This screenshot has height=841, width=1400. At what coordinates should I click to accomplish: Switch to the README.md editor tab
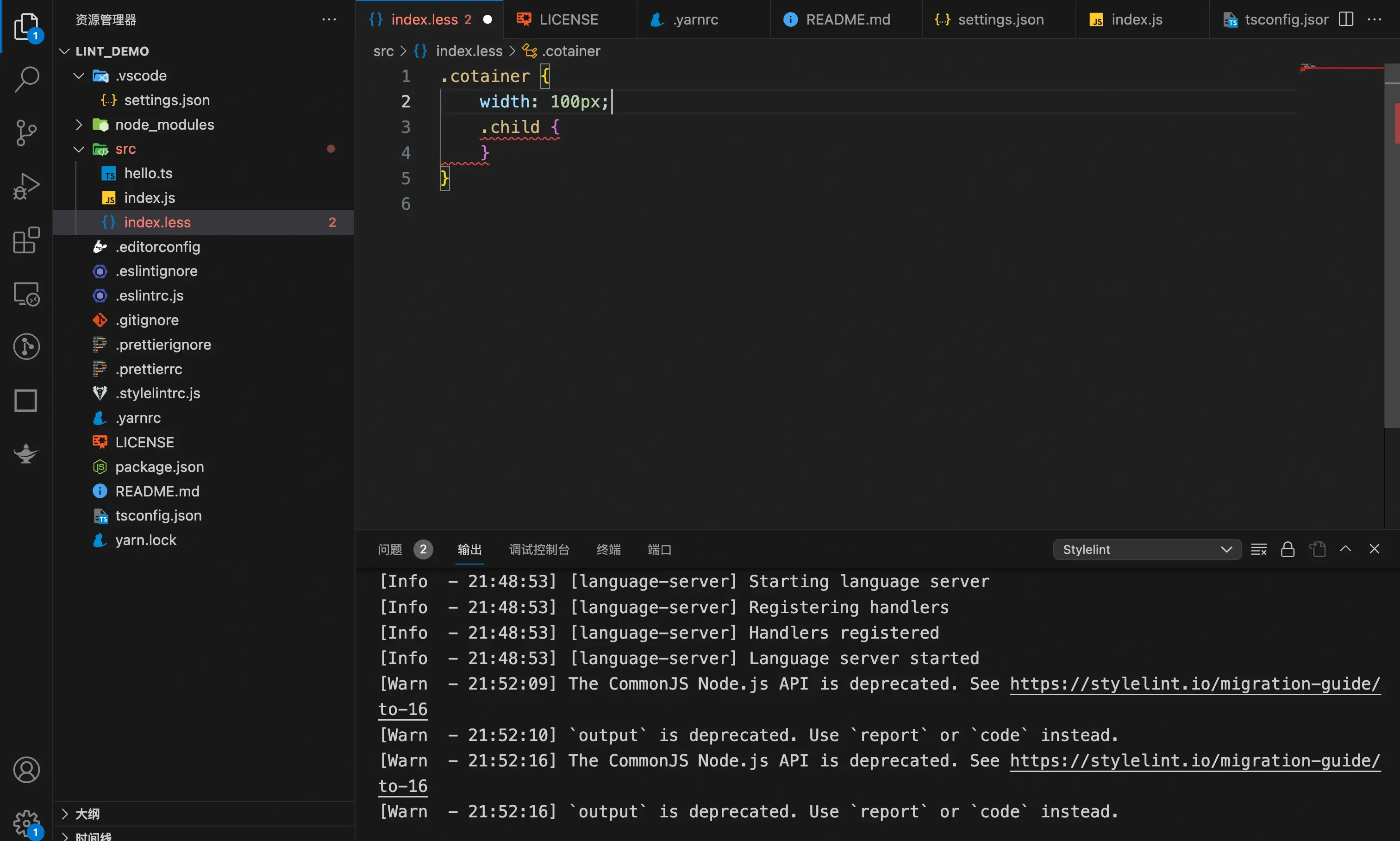[x=847, y=19]
